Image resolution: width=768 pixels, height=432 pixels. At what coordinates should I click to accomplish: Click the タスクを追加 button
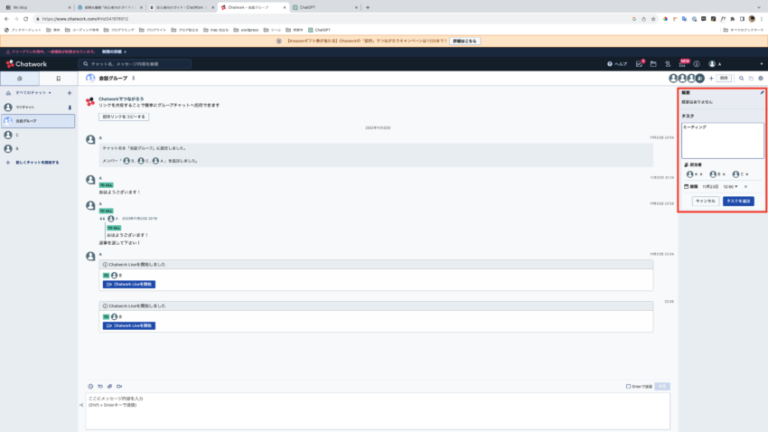pyautogui.click(x=738, y=200)
